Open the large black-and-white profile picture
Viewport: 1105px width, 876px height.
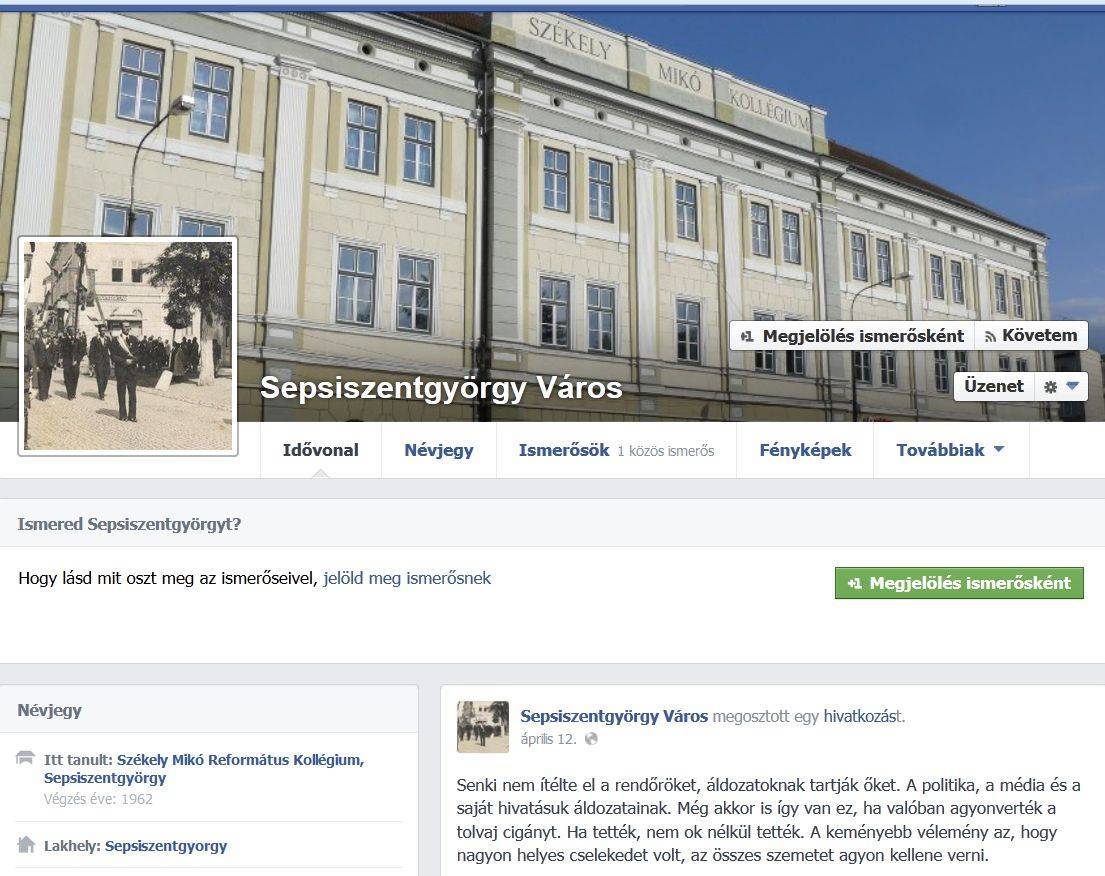[x=128, y=346]
